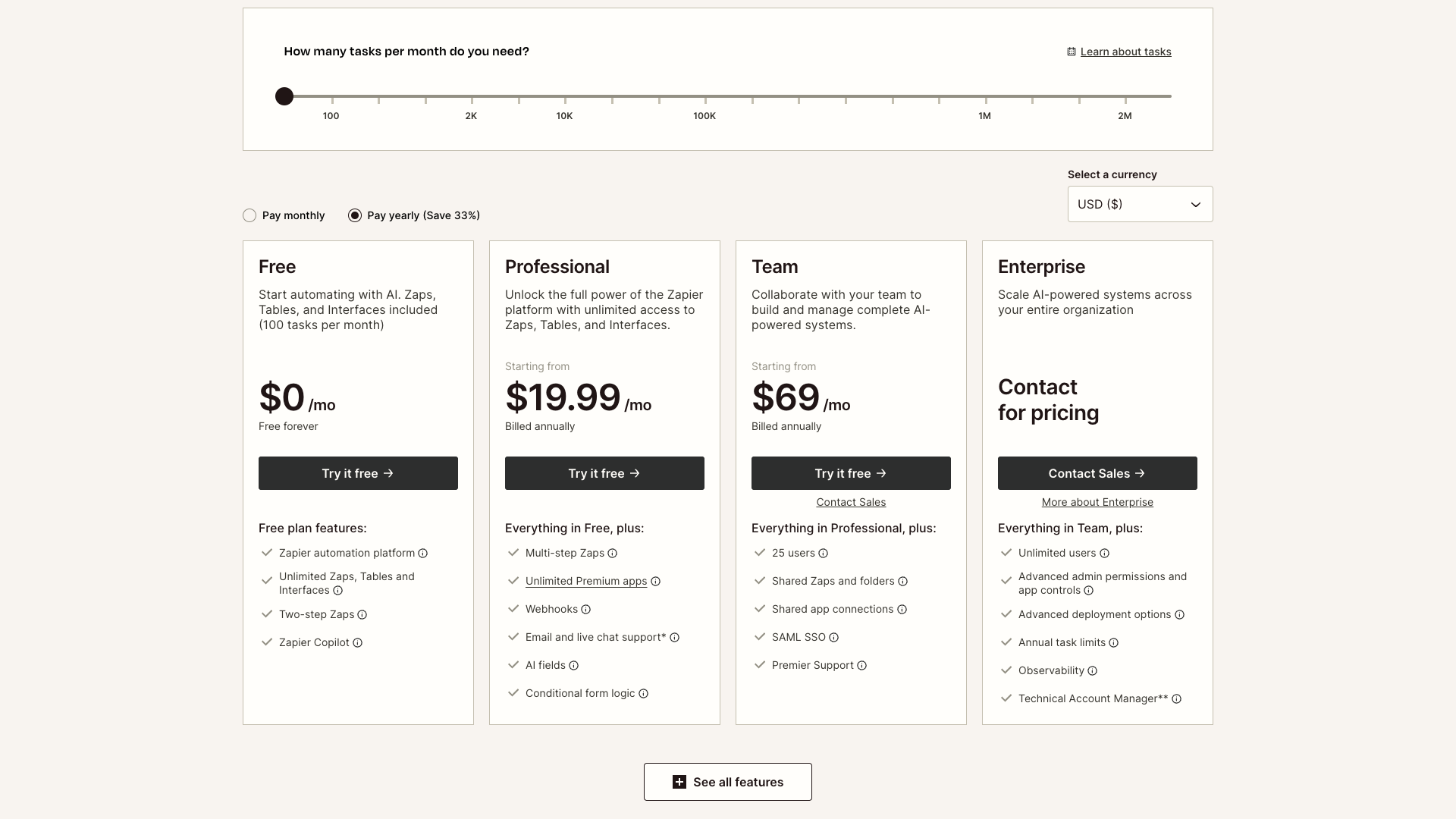This screenshot has width=1456, height=819.
Task: Open the info tooltip for Observability
Action: (1092, 670)
